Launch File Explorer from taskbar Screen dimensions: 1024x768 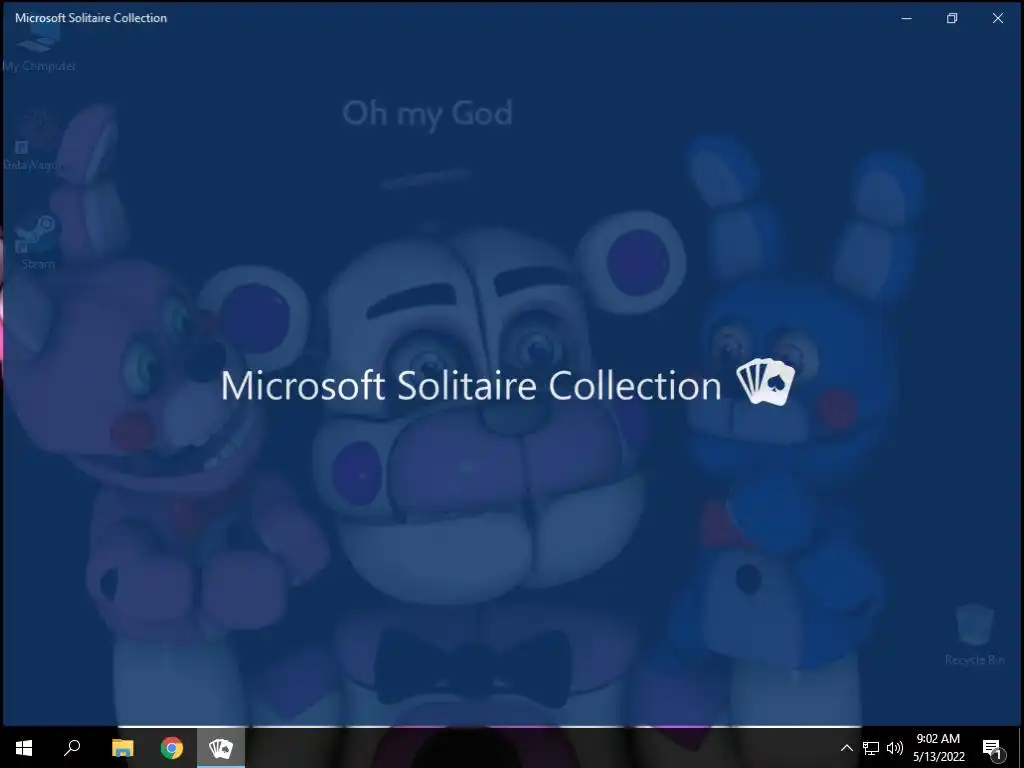point(122,748)
